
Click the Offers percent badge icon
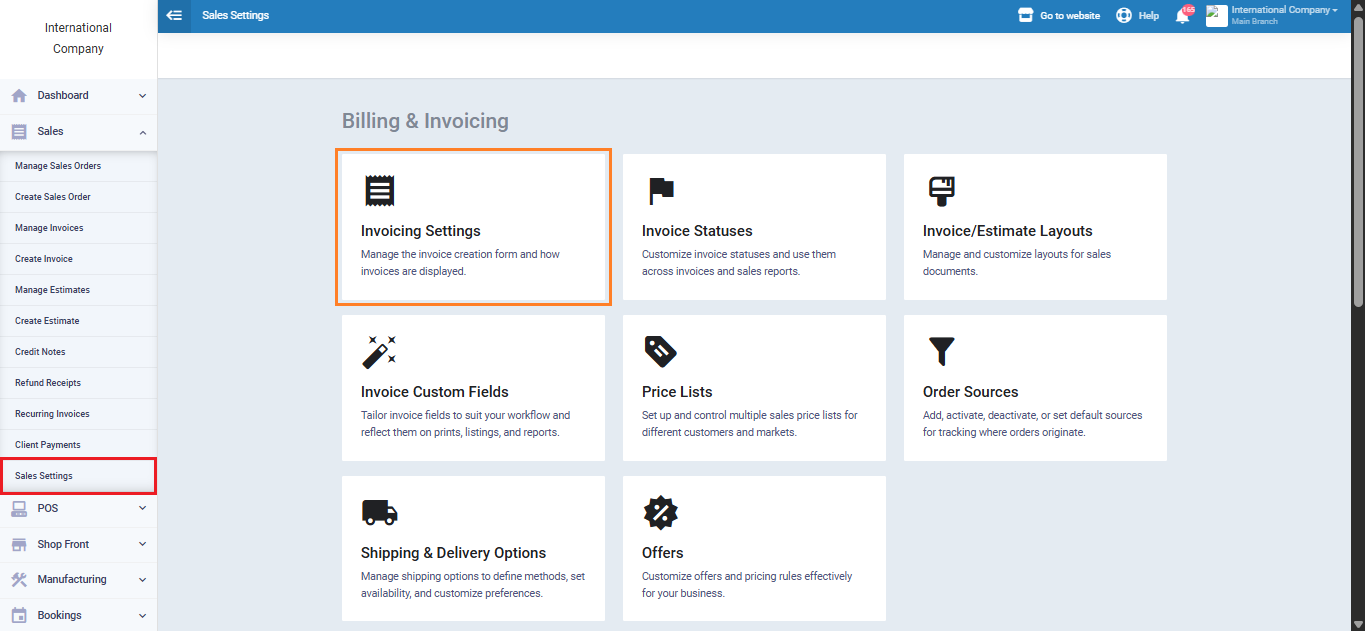(660, 512)
